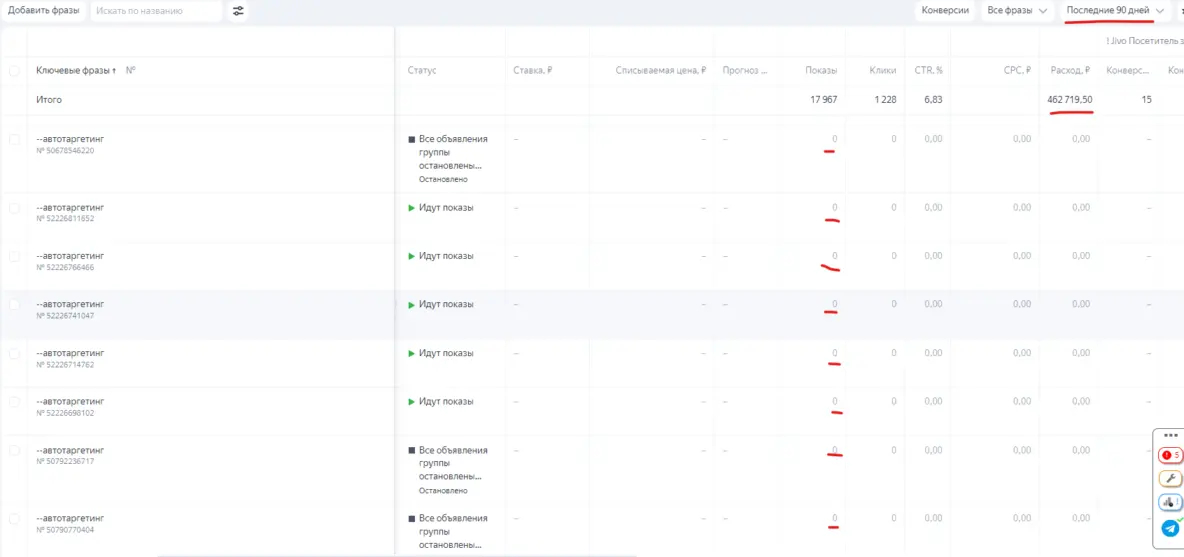Image resolution: width=1184 pixels, height=557 pixels.
Task: Click stopped square icon for phrase 50792236717
Action: [412, 451]
